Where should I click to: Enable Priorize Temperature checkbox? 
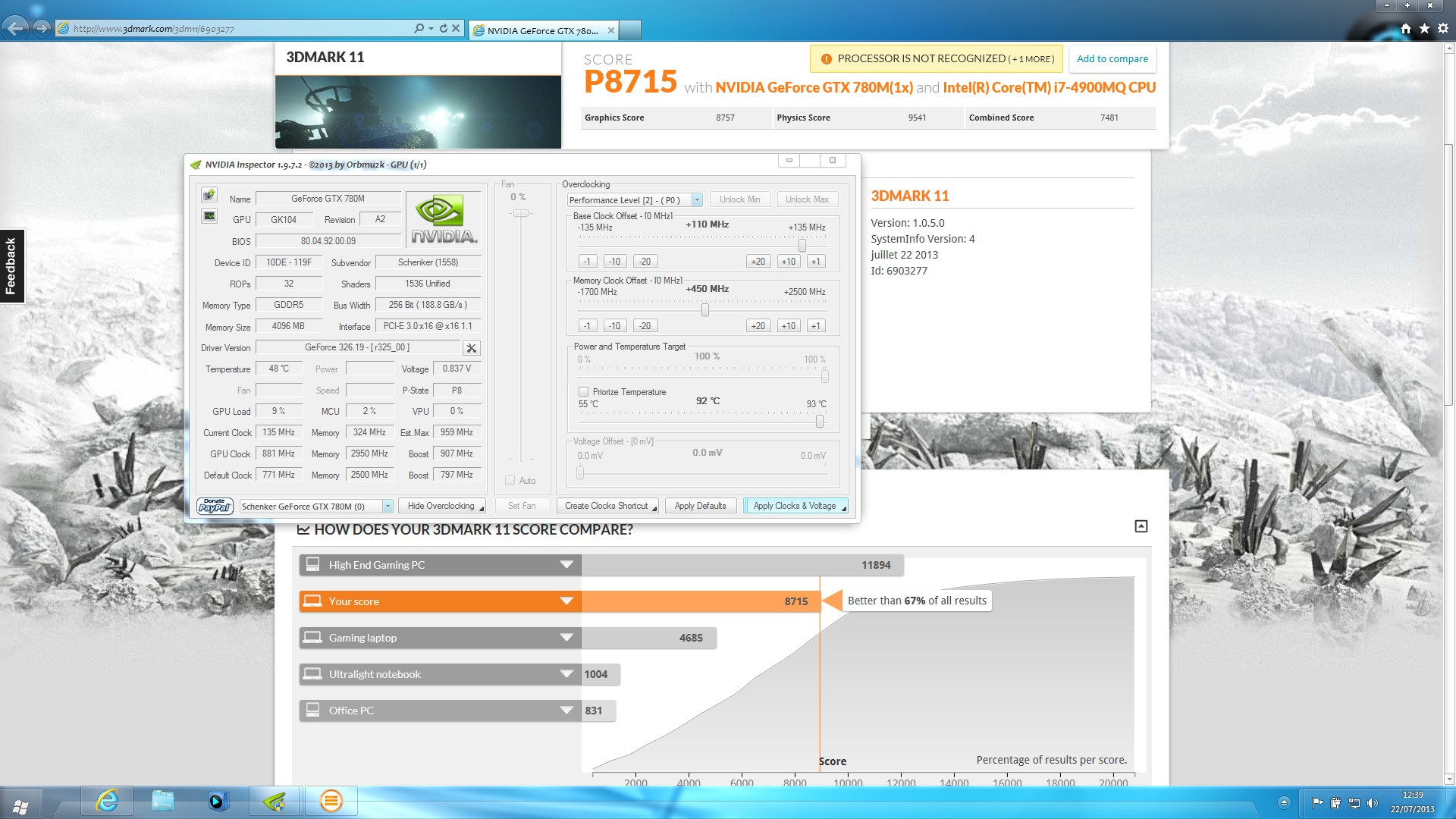click(x=583, y=392)
